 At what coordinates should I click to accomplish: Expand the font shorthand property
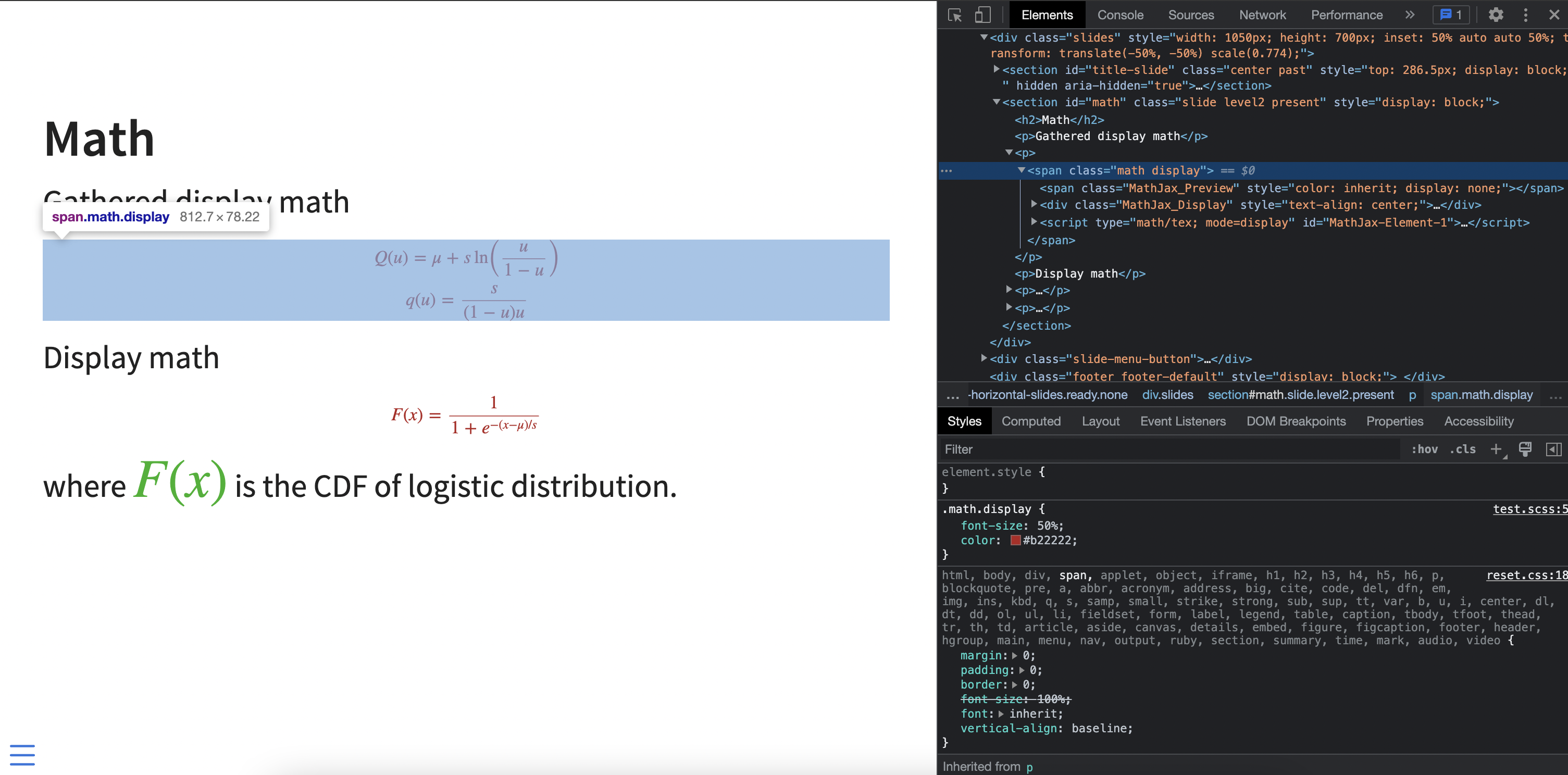point(1001,714)
